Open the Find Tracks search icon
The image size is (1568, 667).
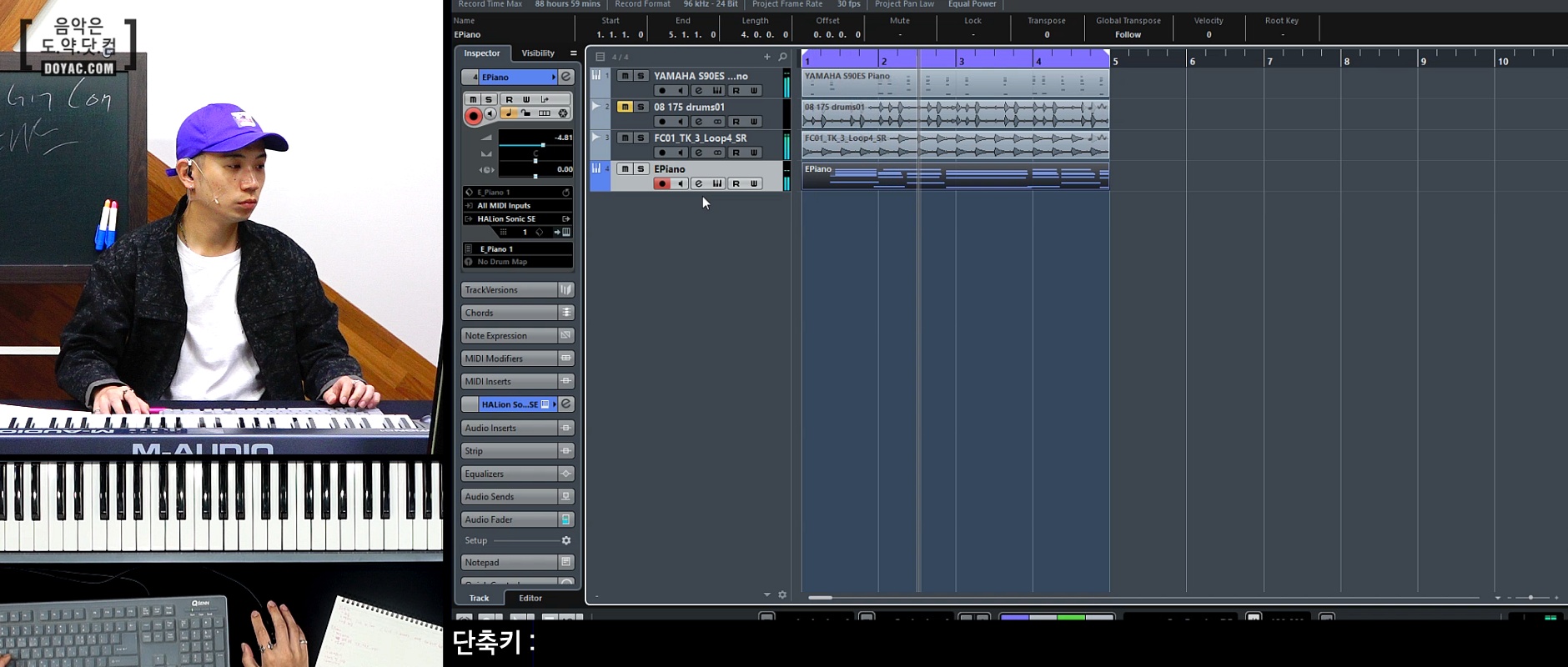[x=782, y=57]
